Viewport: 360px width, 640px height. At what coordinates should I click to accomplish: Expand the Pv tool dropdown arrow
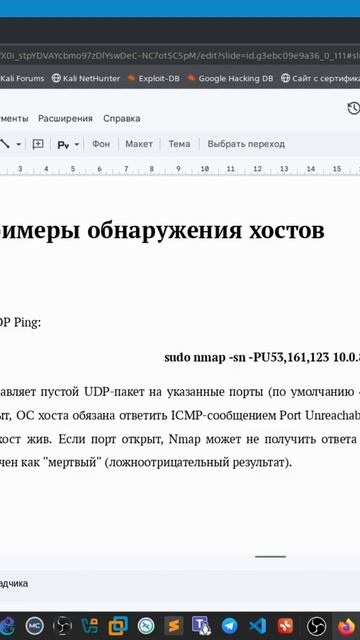pyautogui.click(x=76, y=144)
